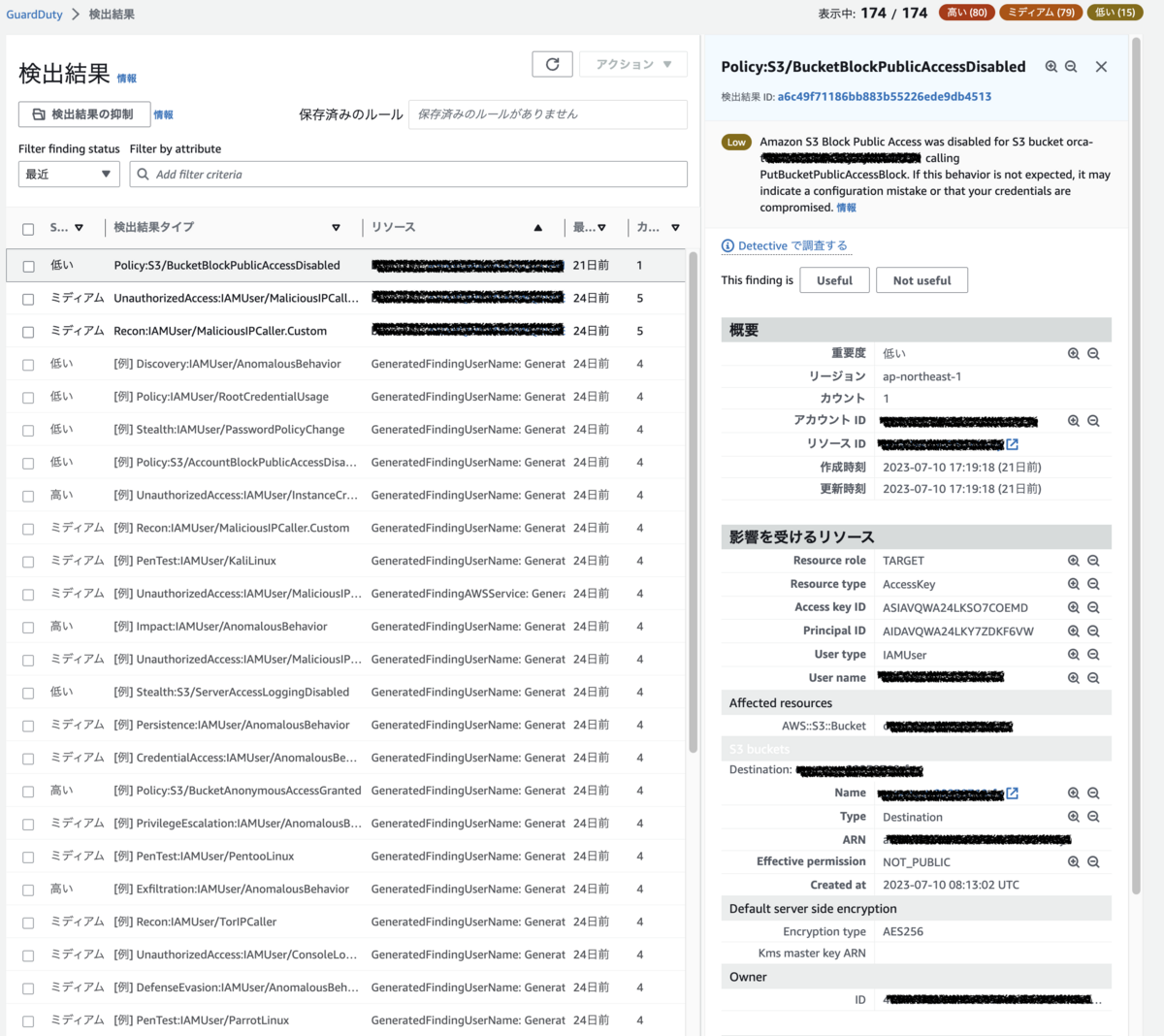The image size is (1164, 1036).
Task: Go to GuardDuty breadcrumb
Action: click(x=35, y=15)
